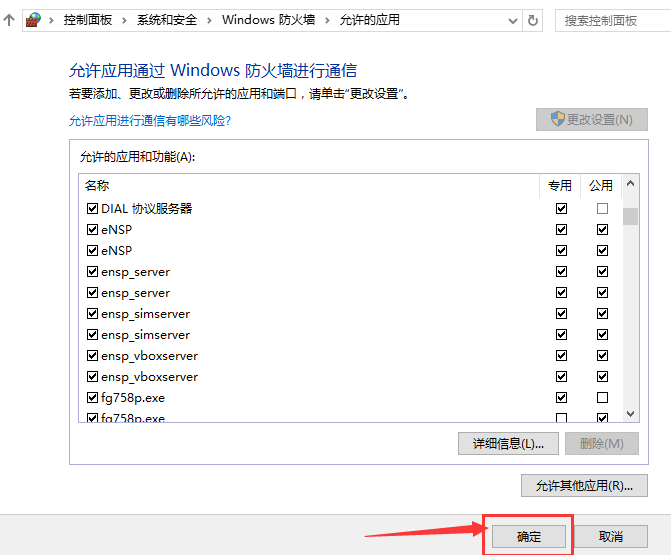
Task: Click the firewall icon in address bar
Action: (33, 20)
